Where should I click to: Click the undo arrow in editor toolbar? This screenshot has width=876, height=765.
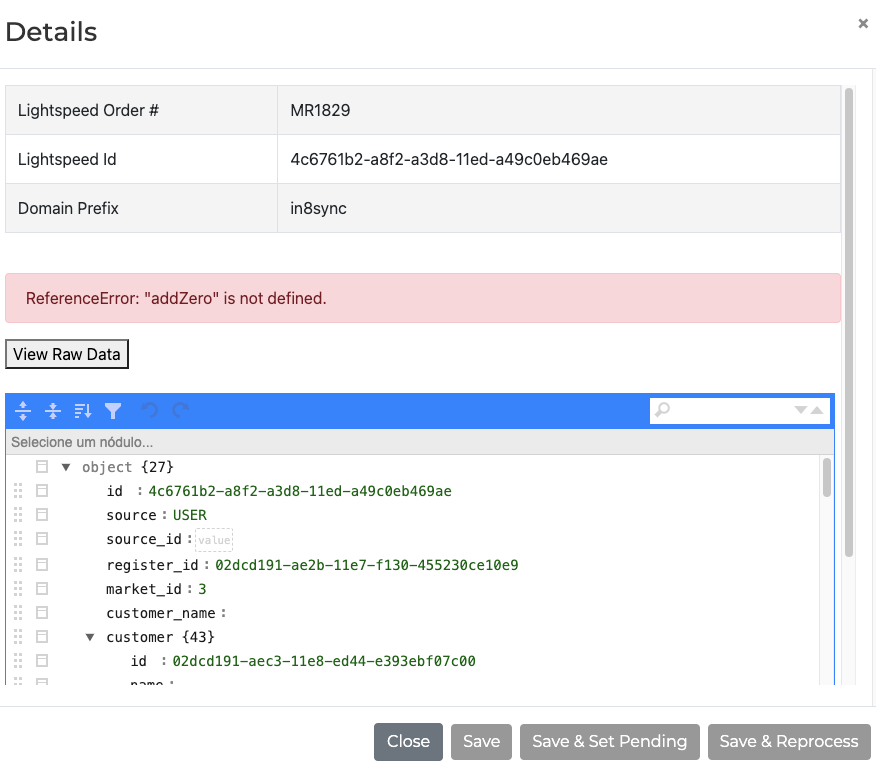150,411
